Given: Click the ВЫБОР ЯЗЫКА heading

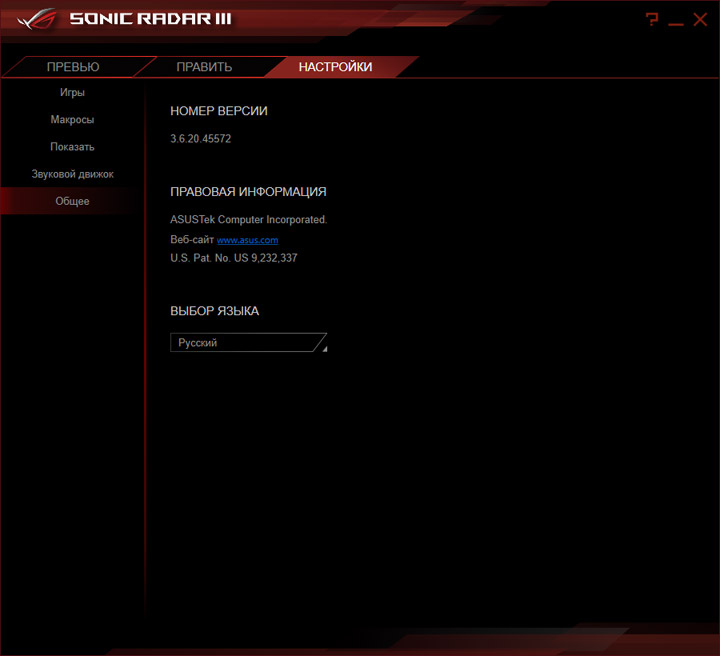Looking at the screenshot, I should pos(214,311).
